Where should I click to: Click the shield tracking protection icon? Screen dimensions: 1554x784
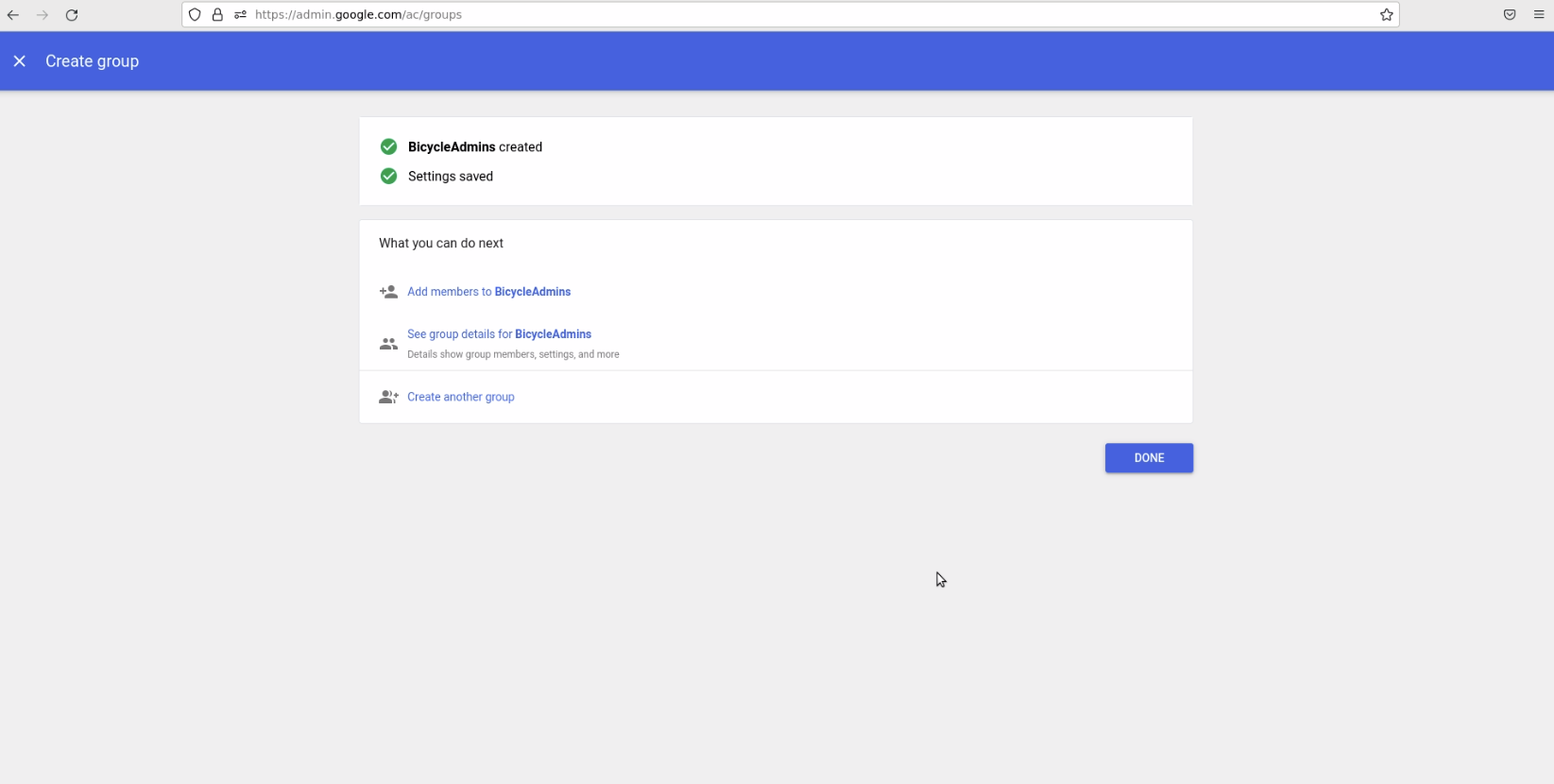[x=195, y=15]
